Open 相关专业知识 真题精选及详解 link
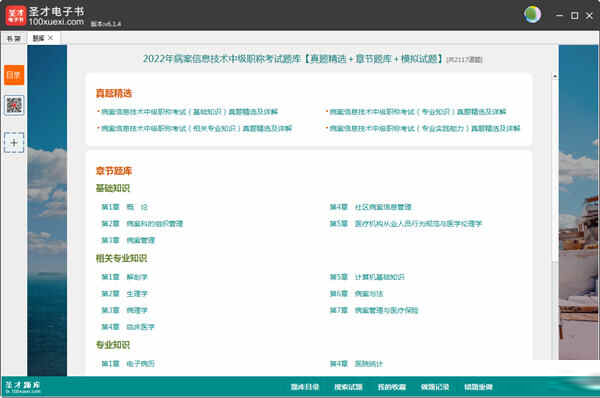Image resolution: width=600 pixels, height=398 pixels. pos(196,128)
